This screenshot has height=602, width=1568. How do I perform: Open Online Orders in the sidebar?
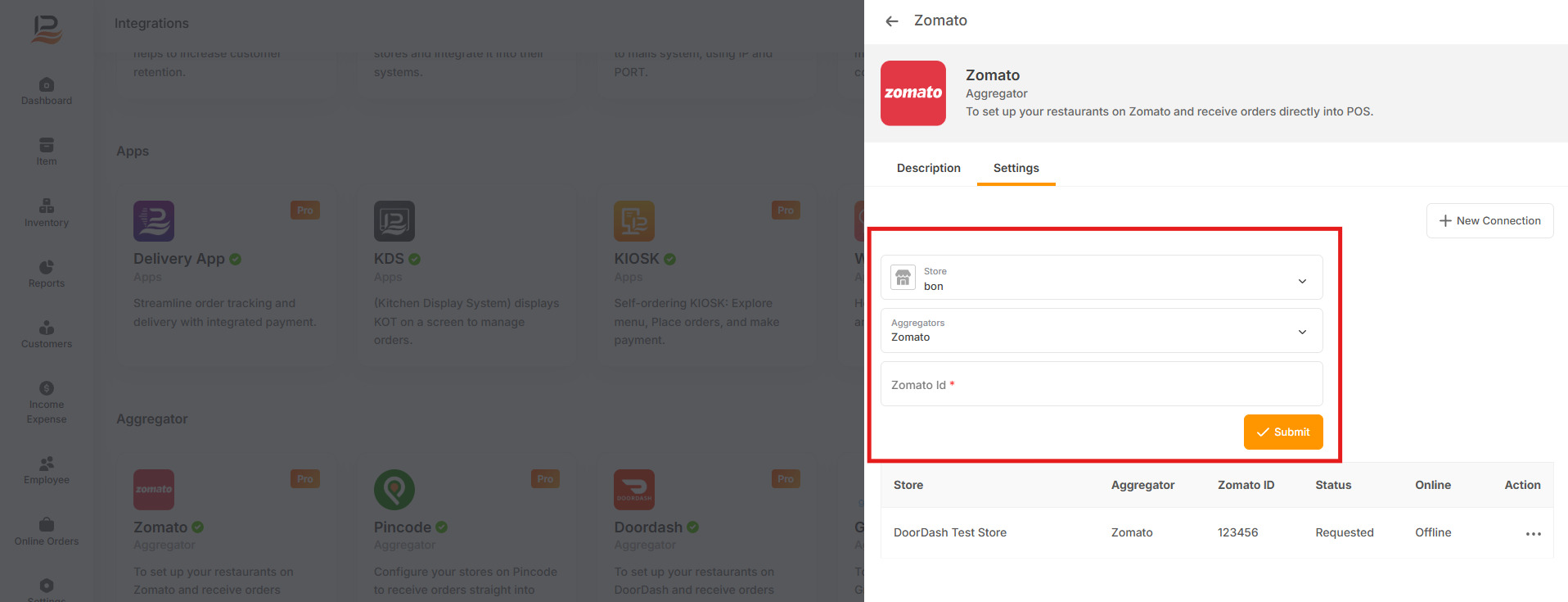click(x=47, y=532)
